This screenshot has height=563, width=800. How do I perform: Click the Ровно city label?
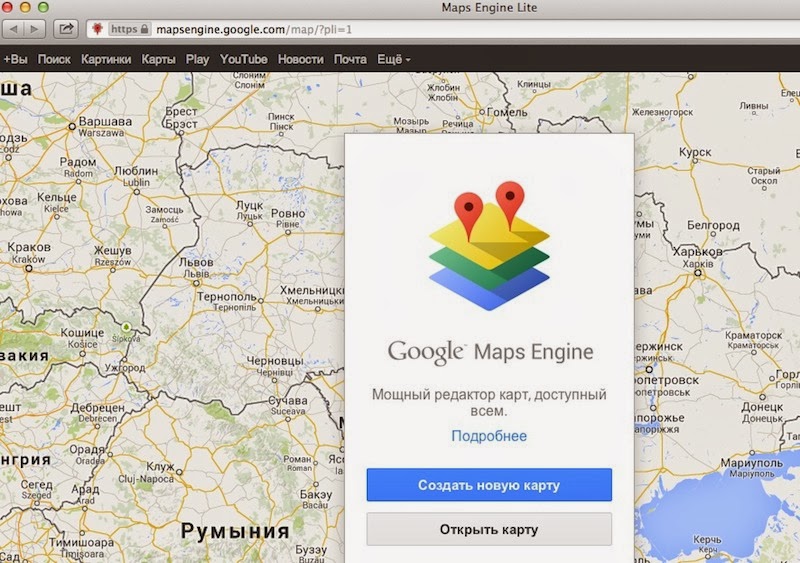[x=288, y=213]
